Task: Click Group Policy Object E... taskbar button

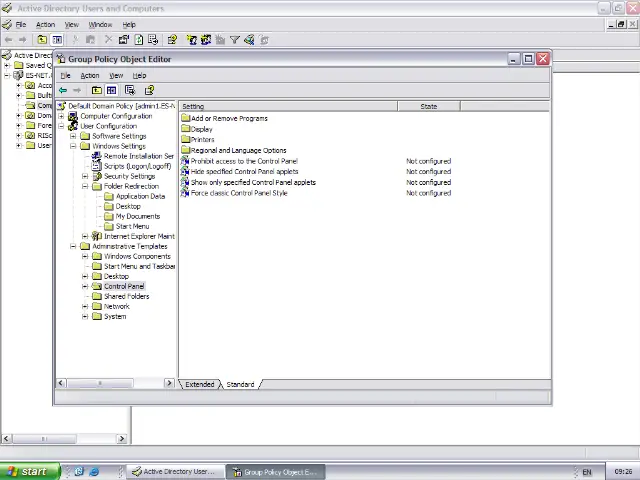Action: point(276,472)
